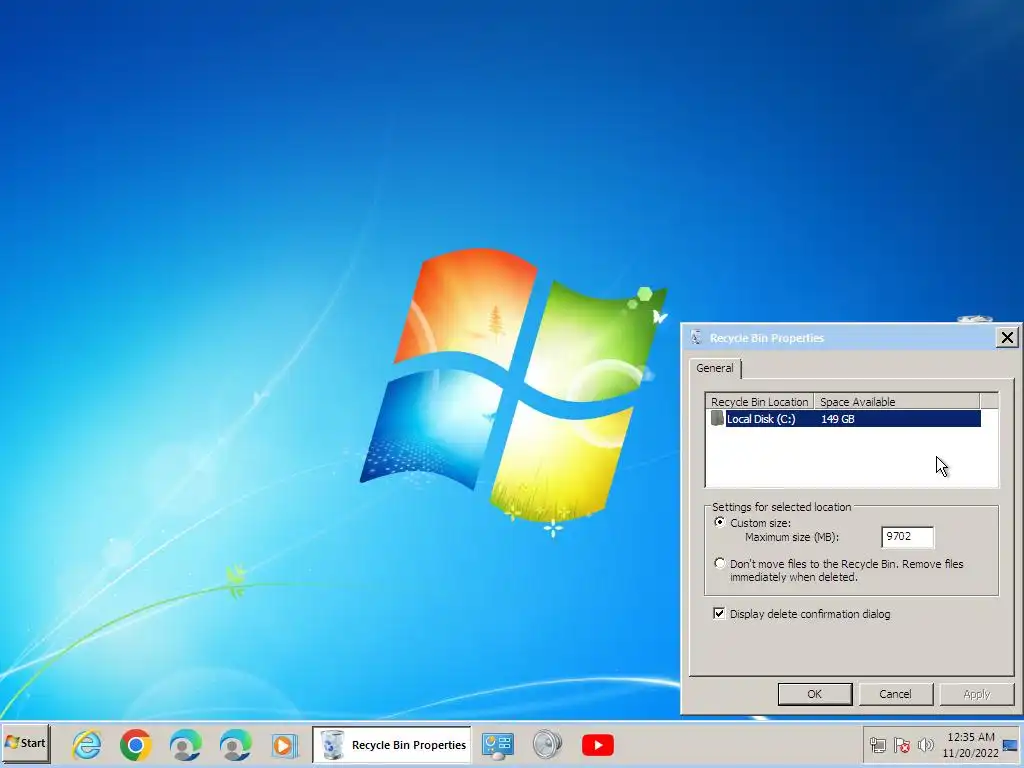Screen dimensions: 1024x768
Task: Click the OK button
Action: [814, 694]
